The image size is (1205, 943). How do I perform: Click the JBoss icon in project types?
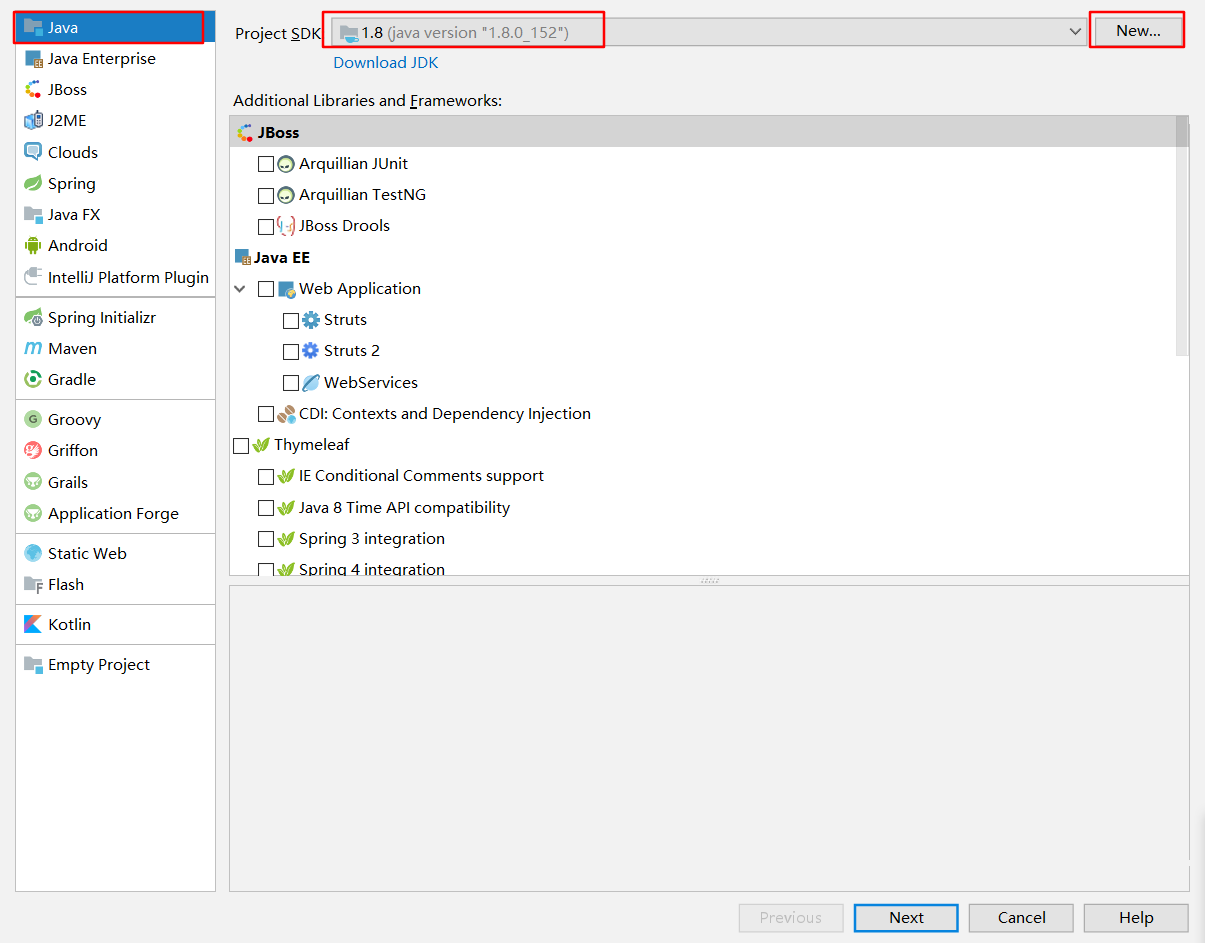pos(33,89)
